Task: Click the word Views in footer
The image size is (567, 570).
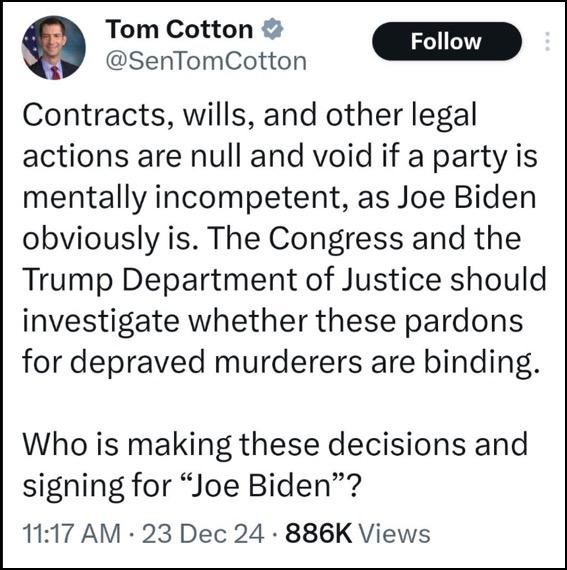Action: click(x=395, y=533)
